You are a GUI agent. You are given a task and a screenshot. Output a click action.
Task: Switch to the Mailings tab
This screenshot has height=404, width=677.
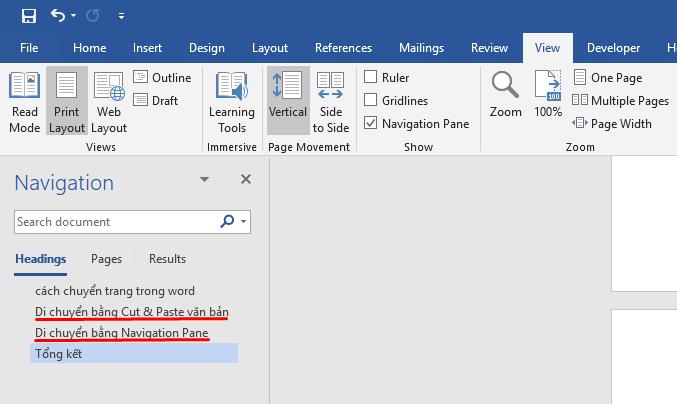[x=421, y=48]
